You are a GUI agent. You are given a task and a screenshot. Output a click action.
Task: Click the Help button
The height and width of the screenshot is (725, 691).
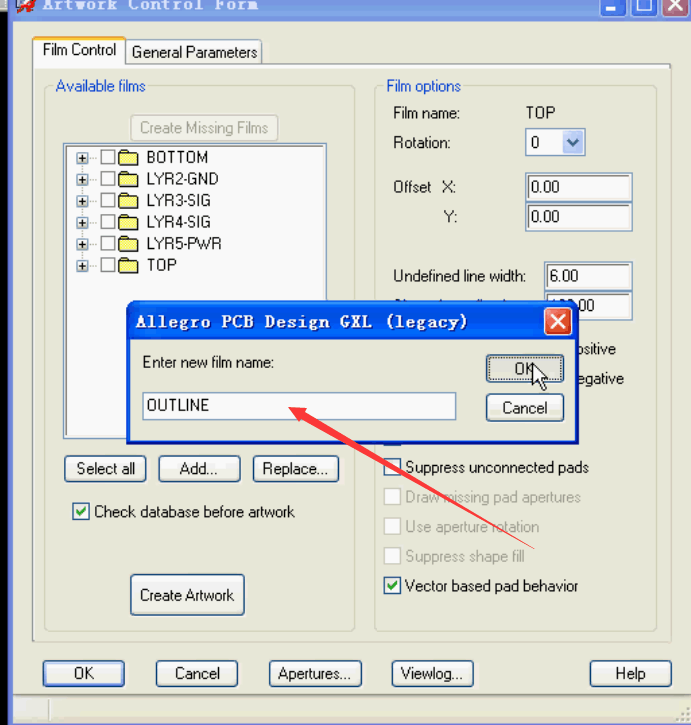[x=630, y=674]
